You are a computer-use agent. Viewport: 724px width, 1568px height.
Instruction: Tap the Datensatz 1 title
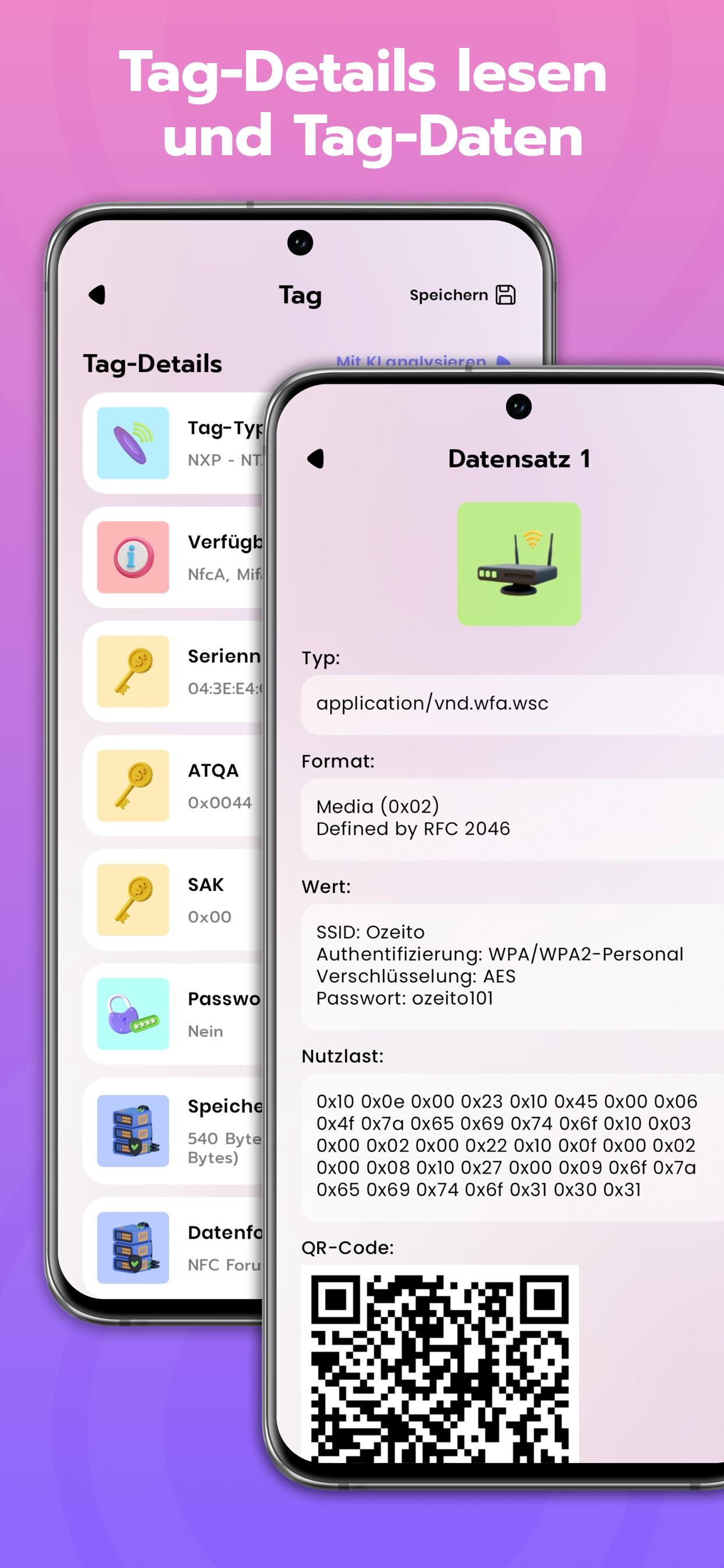[x=519, y=459]
